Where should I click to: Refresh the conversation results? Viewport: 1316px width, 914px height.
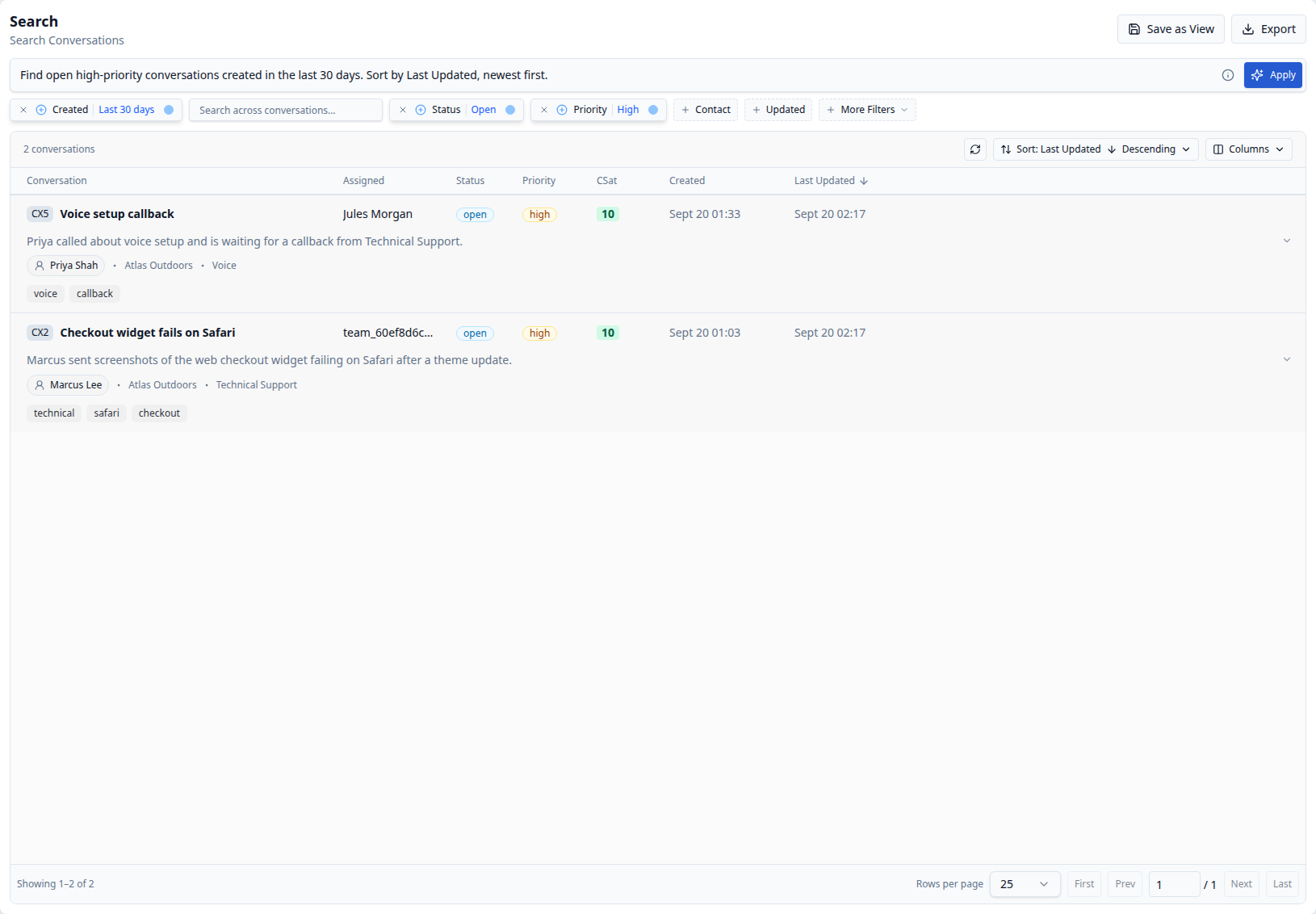pos(975,149)
